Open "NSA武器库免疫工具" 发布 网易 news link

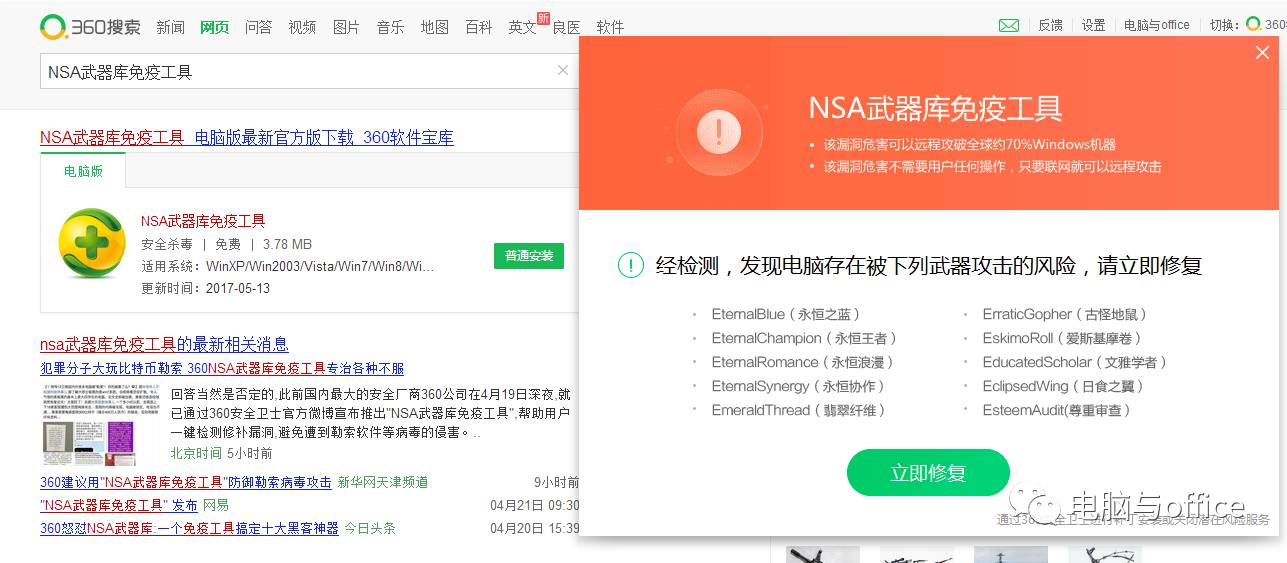click(x=119, y=505)
